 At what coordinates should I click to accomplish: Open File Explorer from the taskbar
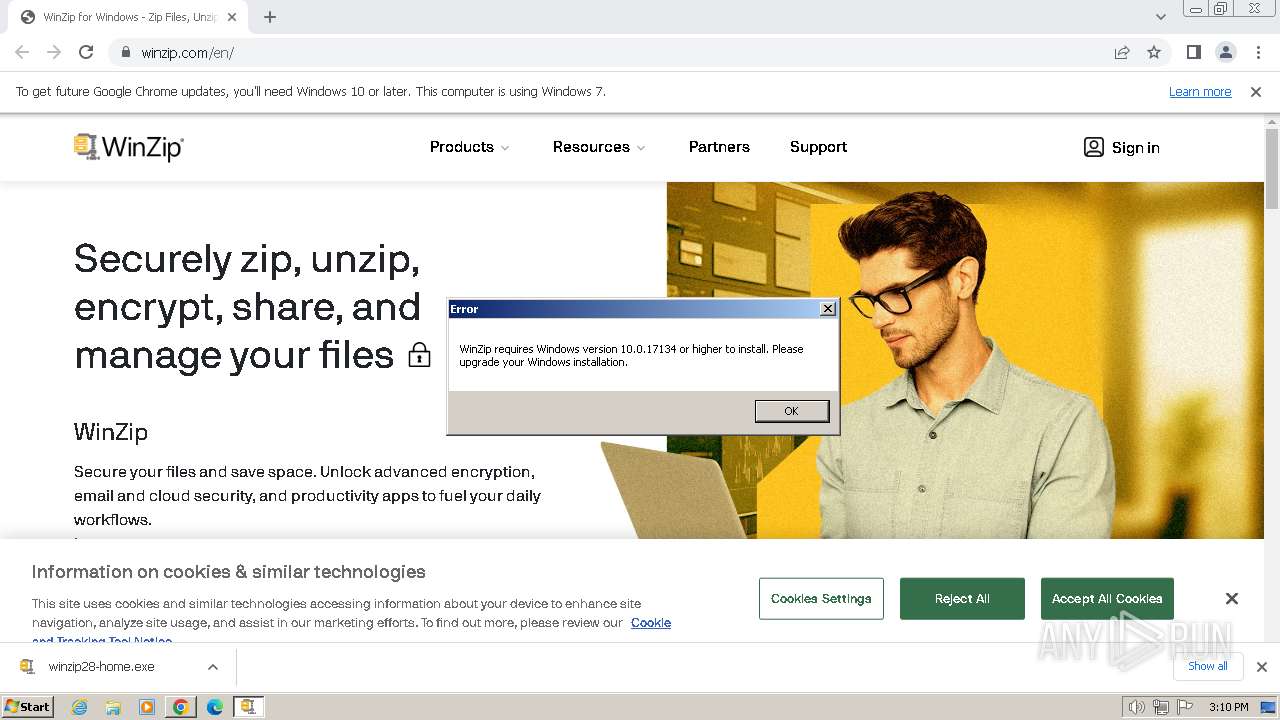point(113,707)
